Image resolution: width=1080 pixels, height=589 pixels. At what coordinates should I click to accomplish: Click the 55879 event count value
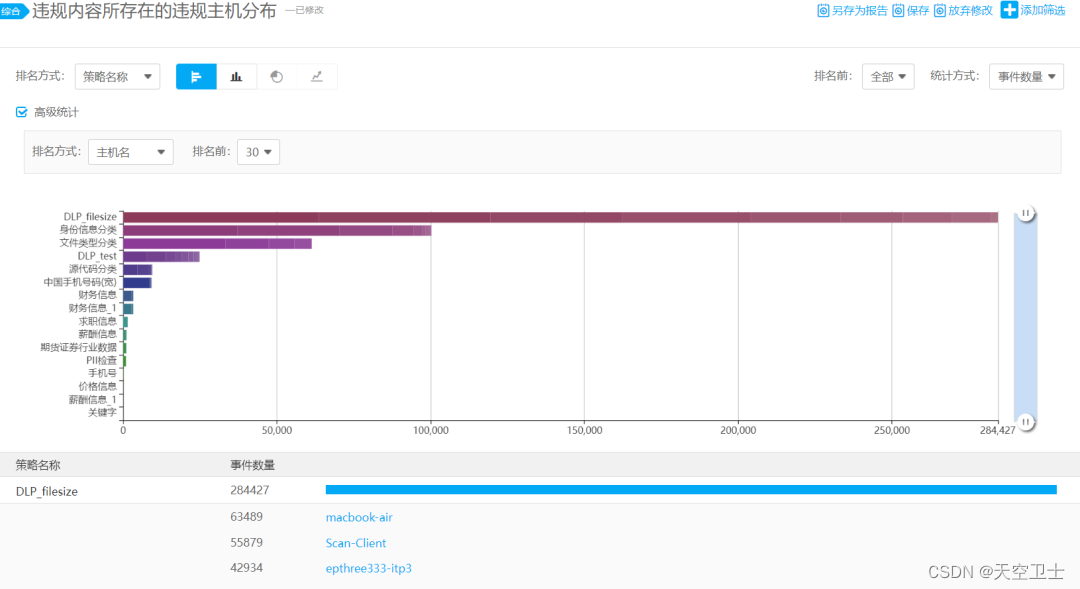pyautogui.click(x=247, y=542)
